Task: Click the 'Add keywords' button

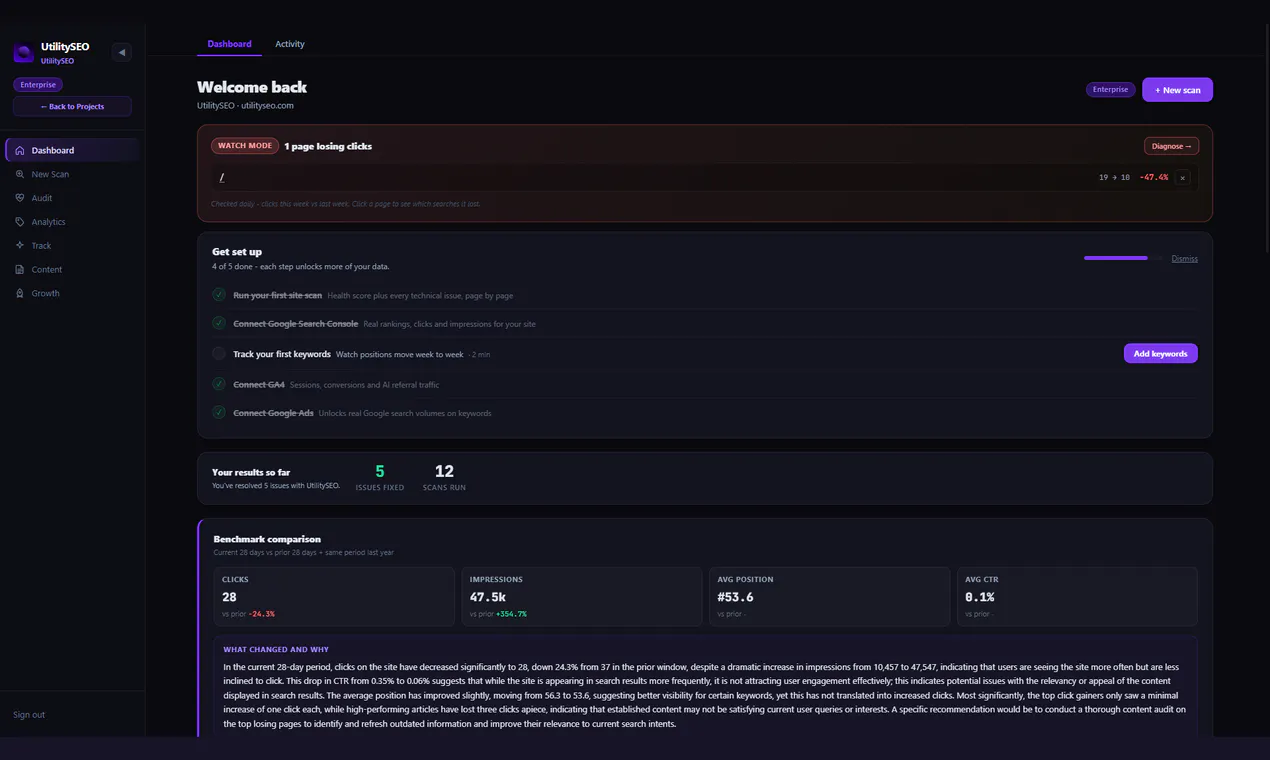Action: click(x=1160, y=353)
